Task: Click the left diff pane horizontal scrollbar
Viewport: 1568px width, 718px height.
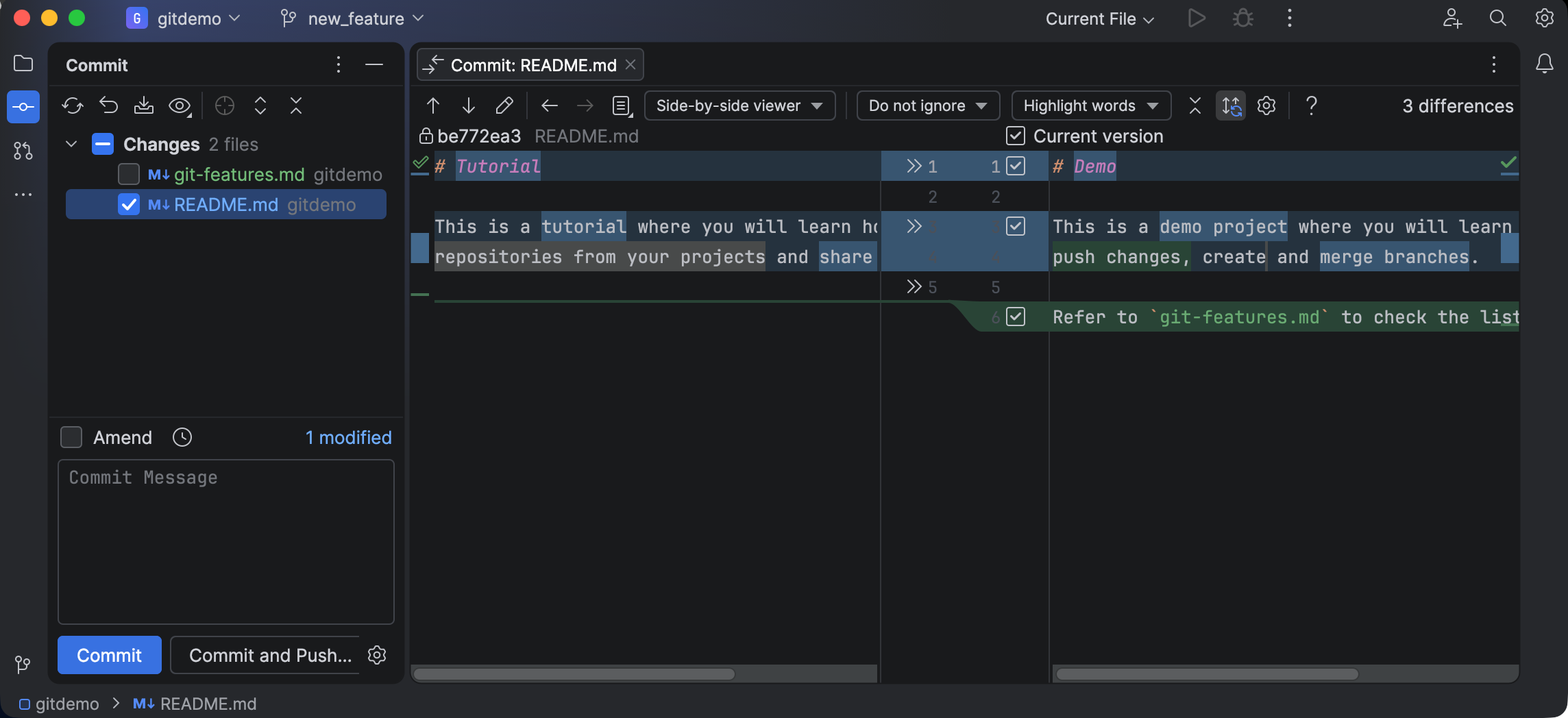Action: pyautogui.click(x=574, y=674)
